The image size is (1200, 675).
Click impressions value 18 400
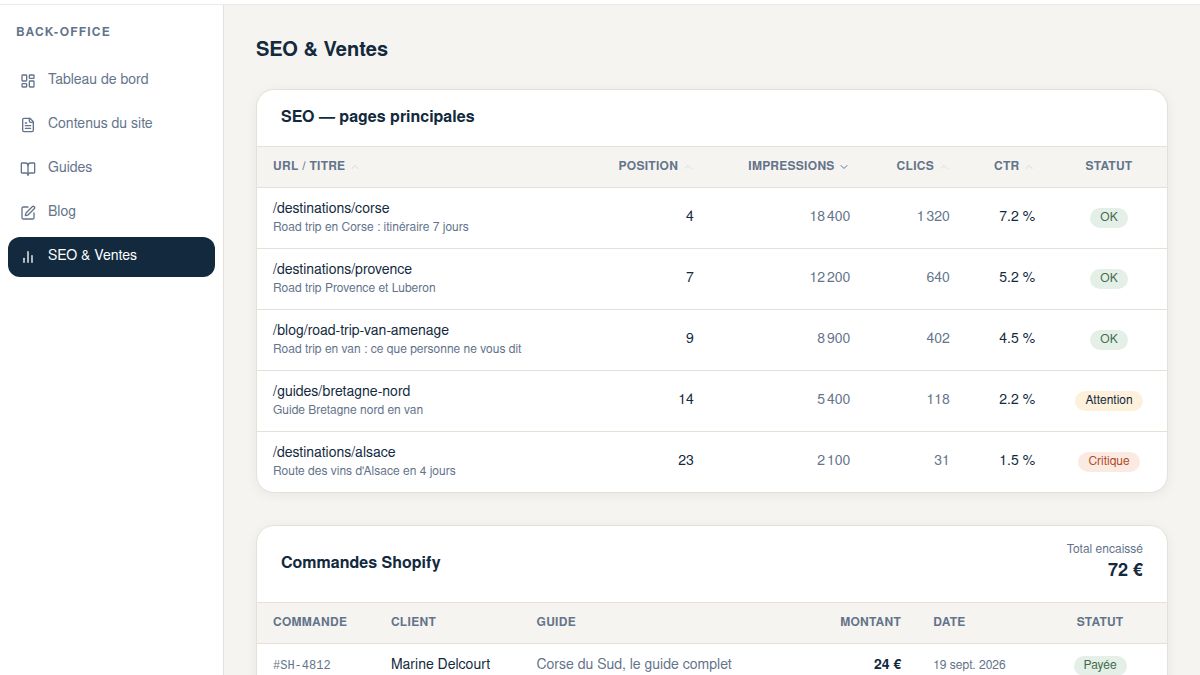coord(830,216)
